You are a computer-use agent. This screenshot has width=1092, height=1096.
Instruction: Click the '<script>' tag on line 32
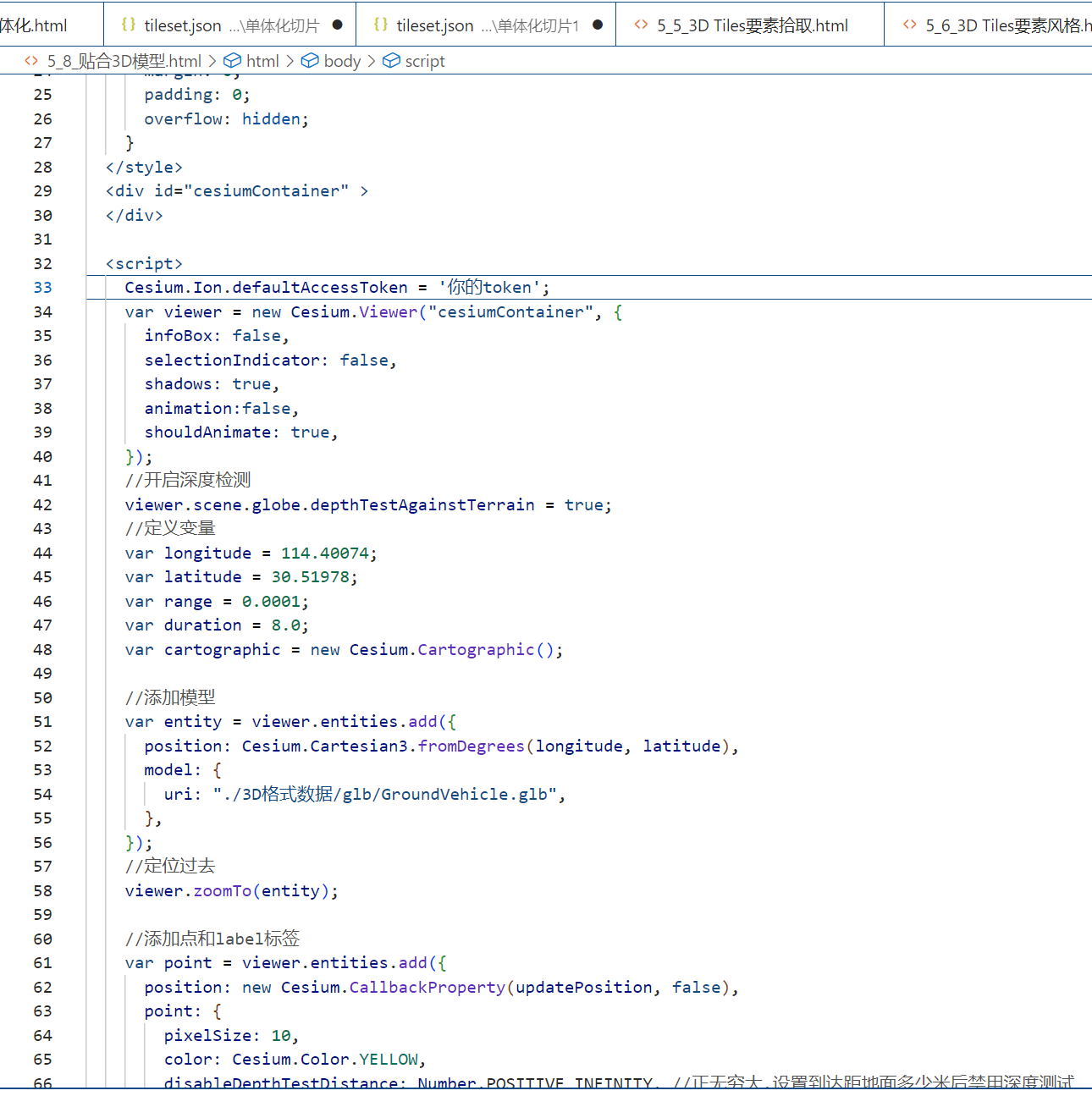144,264
